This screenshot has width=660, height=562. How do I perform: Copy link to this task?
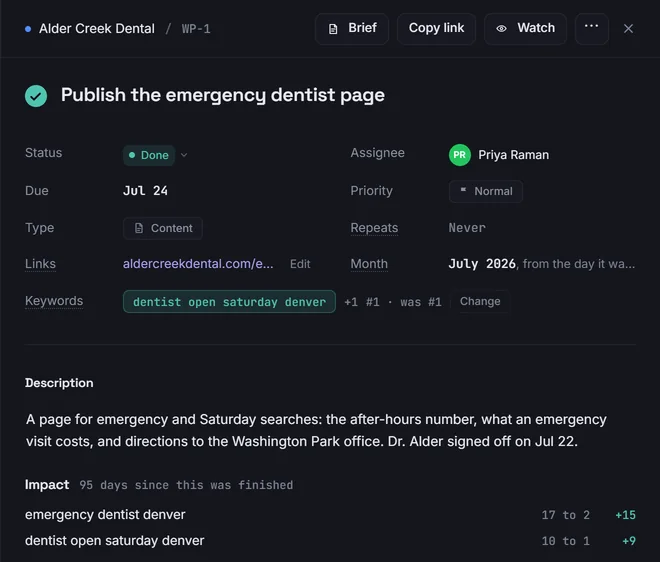click(x=436, y=29)
